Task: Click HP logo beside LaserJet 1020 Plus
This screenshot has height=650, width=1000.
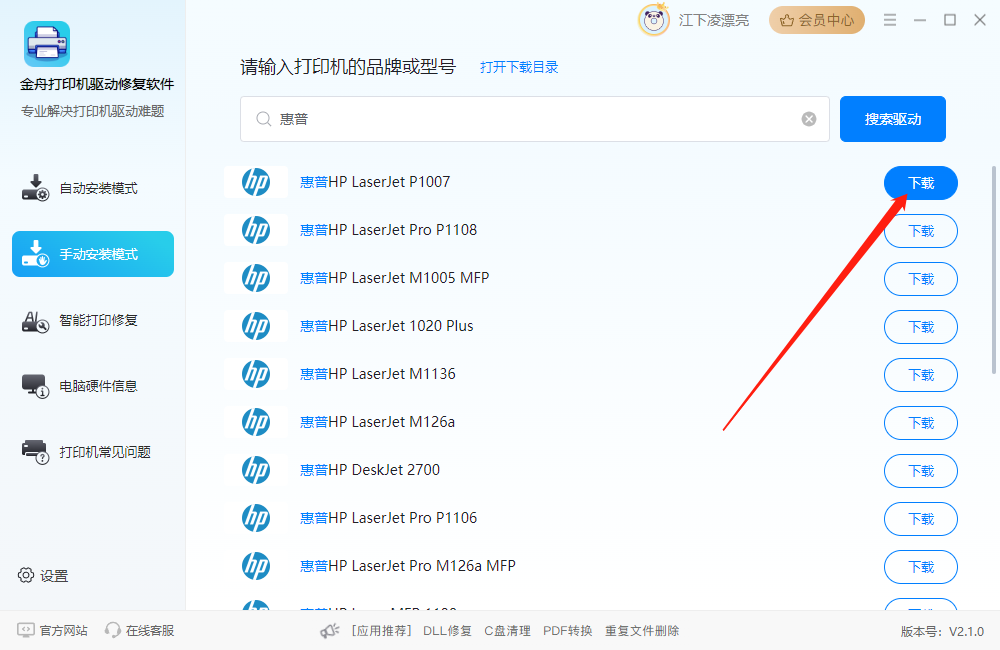Action: 256,326
